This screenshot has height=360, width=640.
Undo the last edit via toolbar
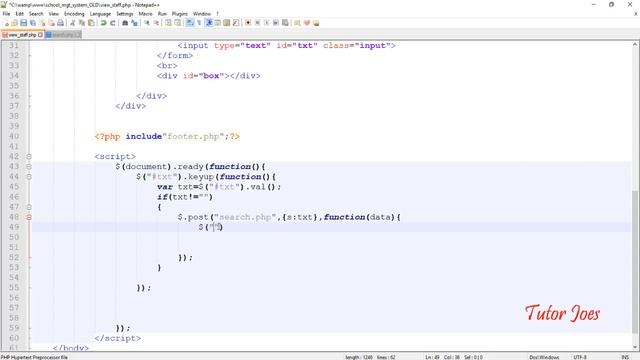[x=103, y=23]
